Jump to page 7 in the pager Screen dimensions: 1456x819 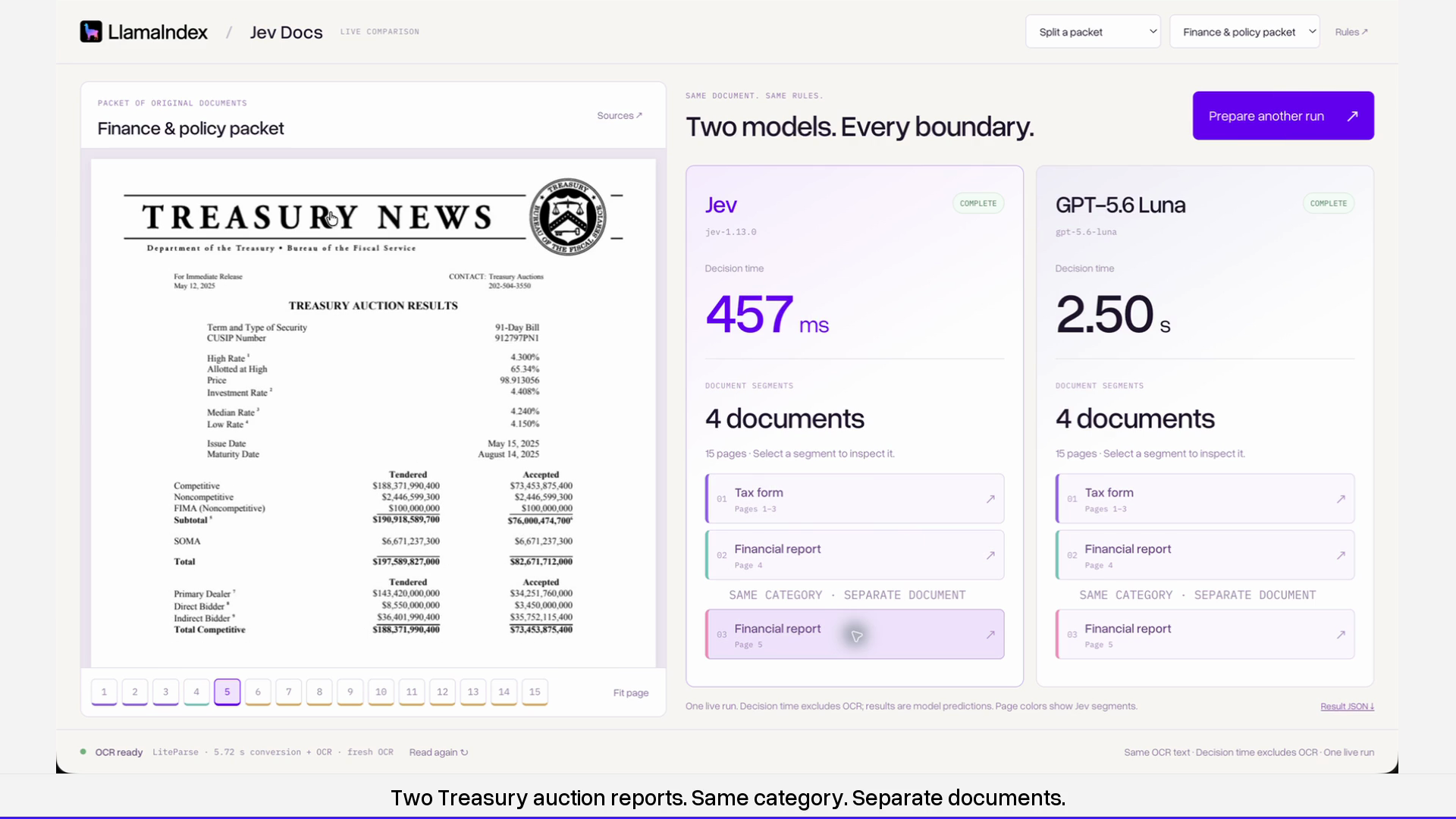[x=289, y=692]
